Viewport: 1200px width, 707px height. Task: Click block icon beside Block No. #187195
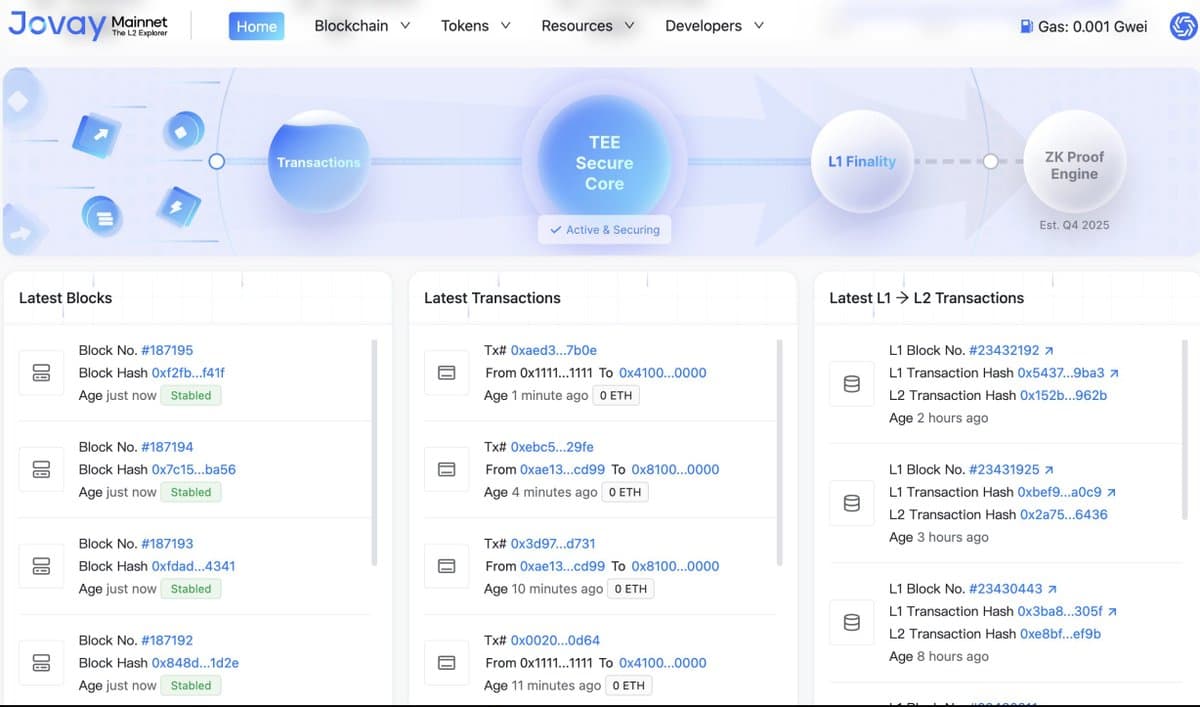[x=41, y=373]
